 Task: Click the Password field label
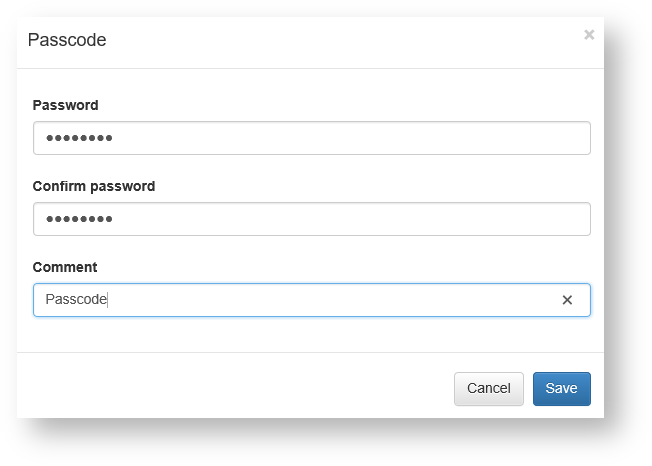(65, 105)
